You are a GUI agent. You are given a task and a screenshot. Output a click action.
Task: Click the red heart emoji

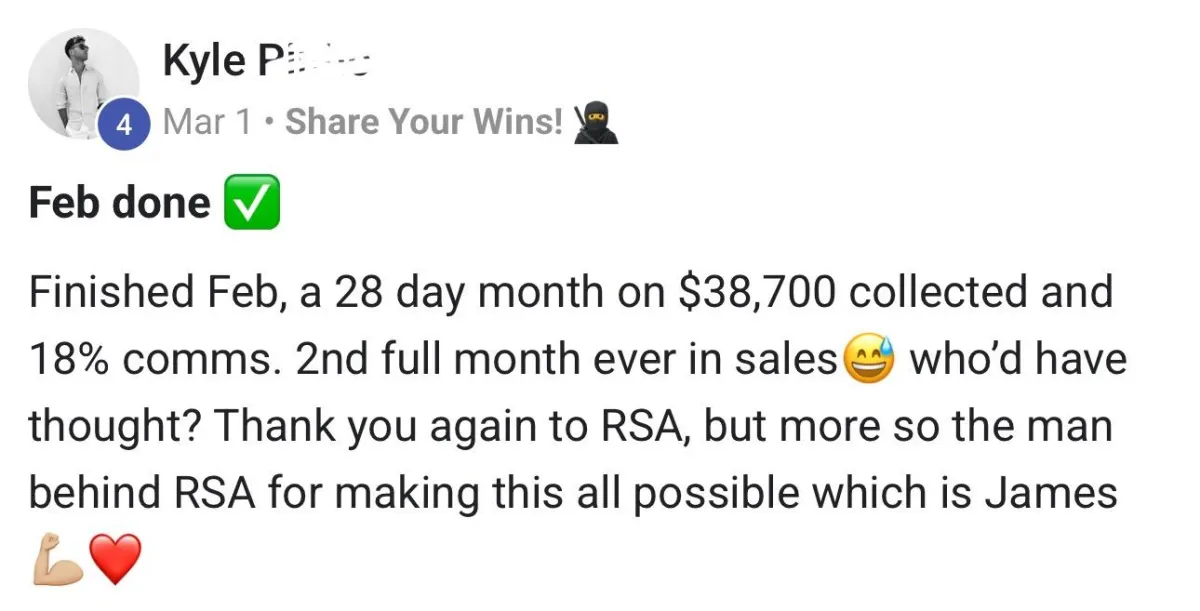point(115,559)
